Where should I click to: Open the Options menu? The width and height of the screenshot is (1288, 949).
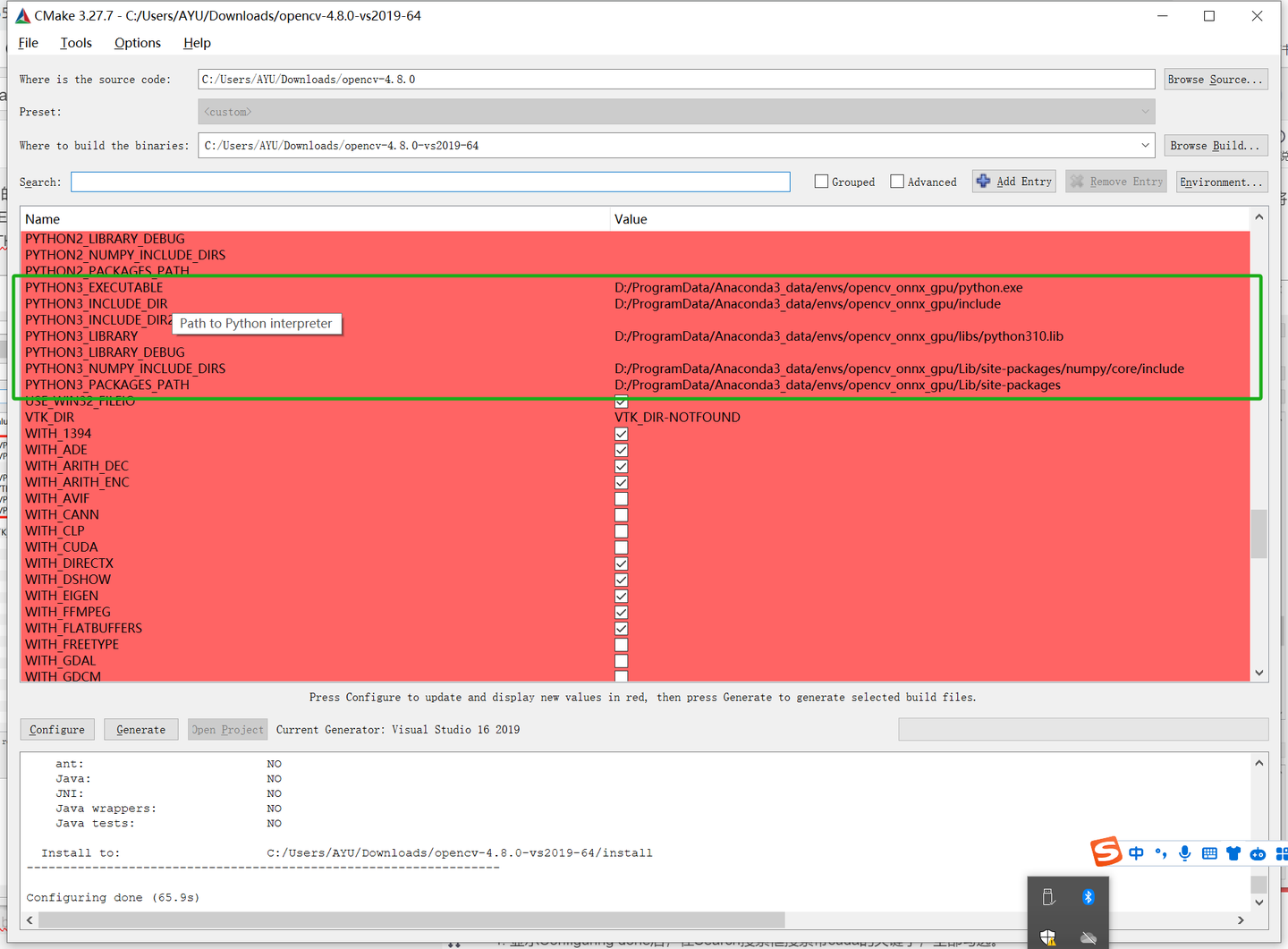click(137, 42)
